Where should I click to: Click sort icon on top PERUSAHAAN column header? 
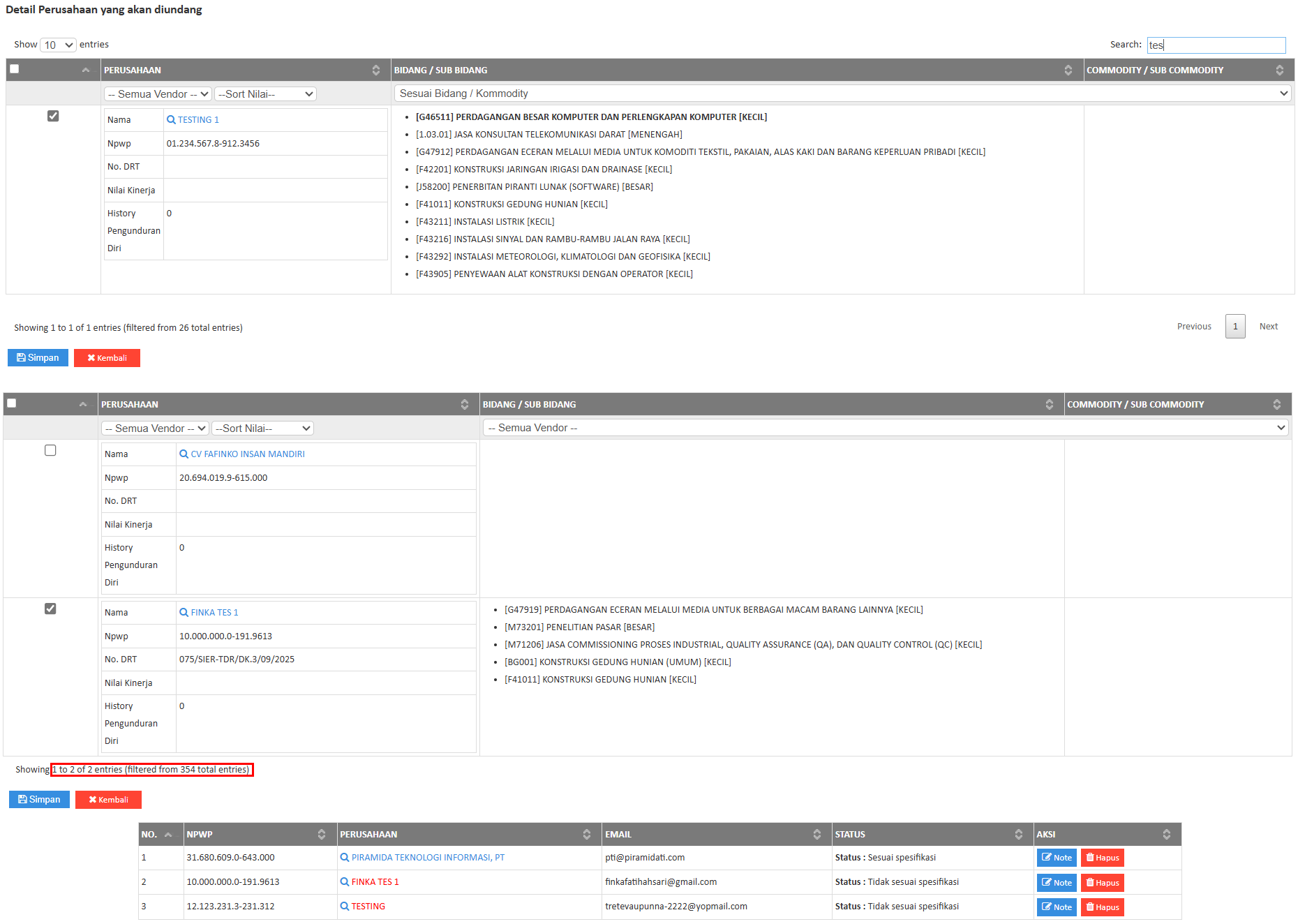click(376, 70)
